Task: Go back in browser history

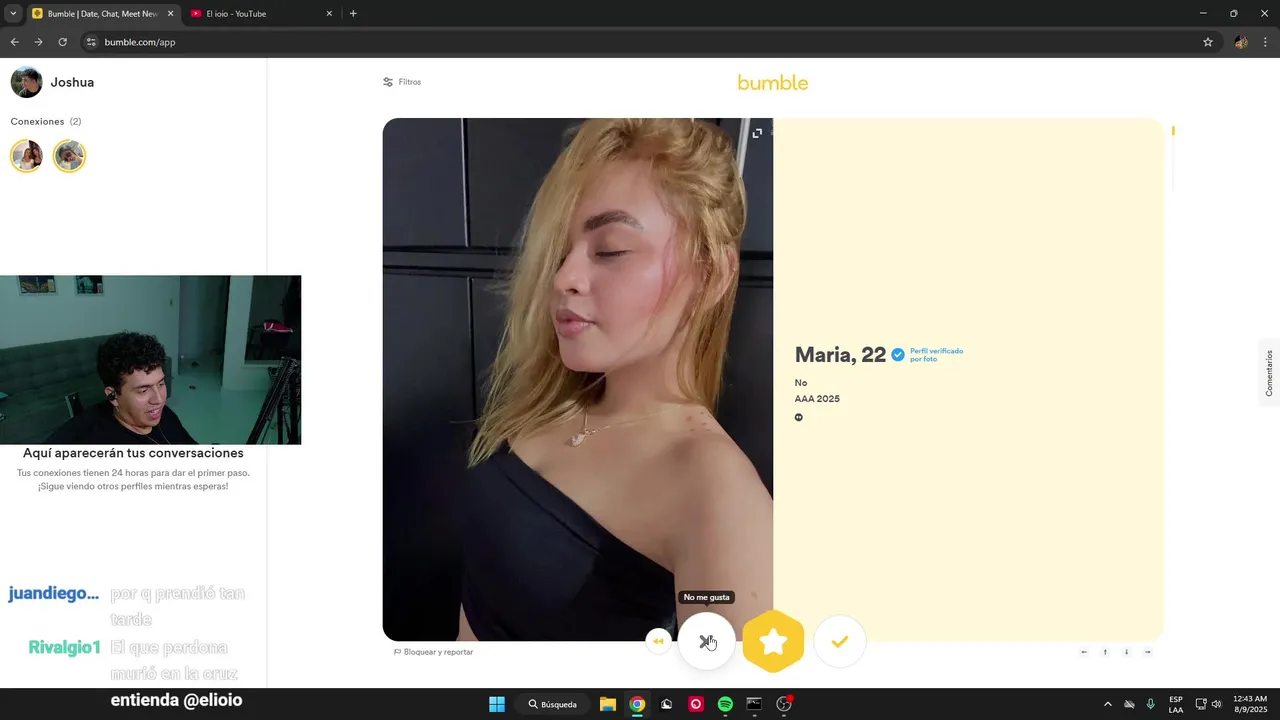Action: coord(14,42)
